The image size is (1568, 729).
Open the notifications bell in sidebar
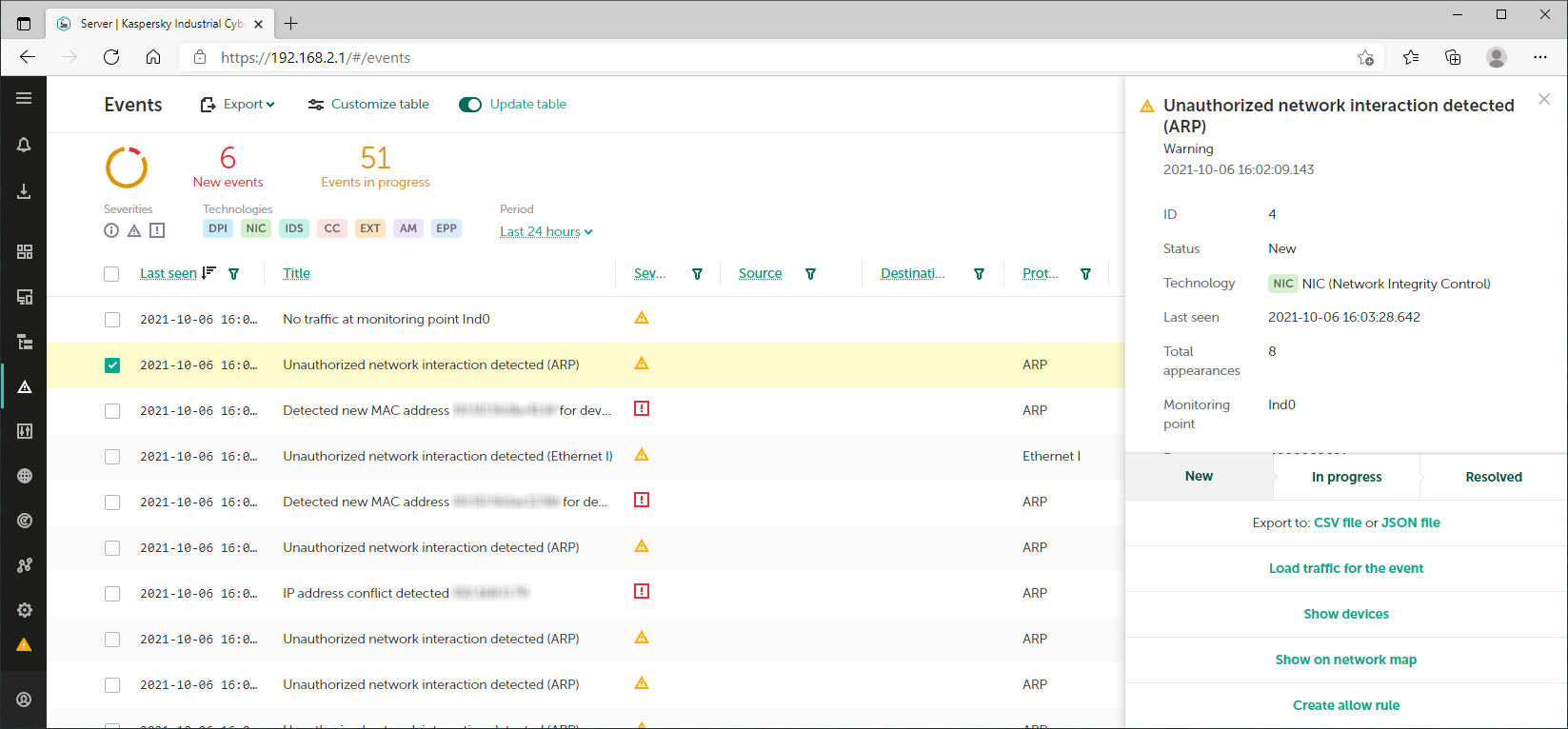tap(24, 145)
